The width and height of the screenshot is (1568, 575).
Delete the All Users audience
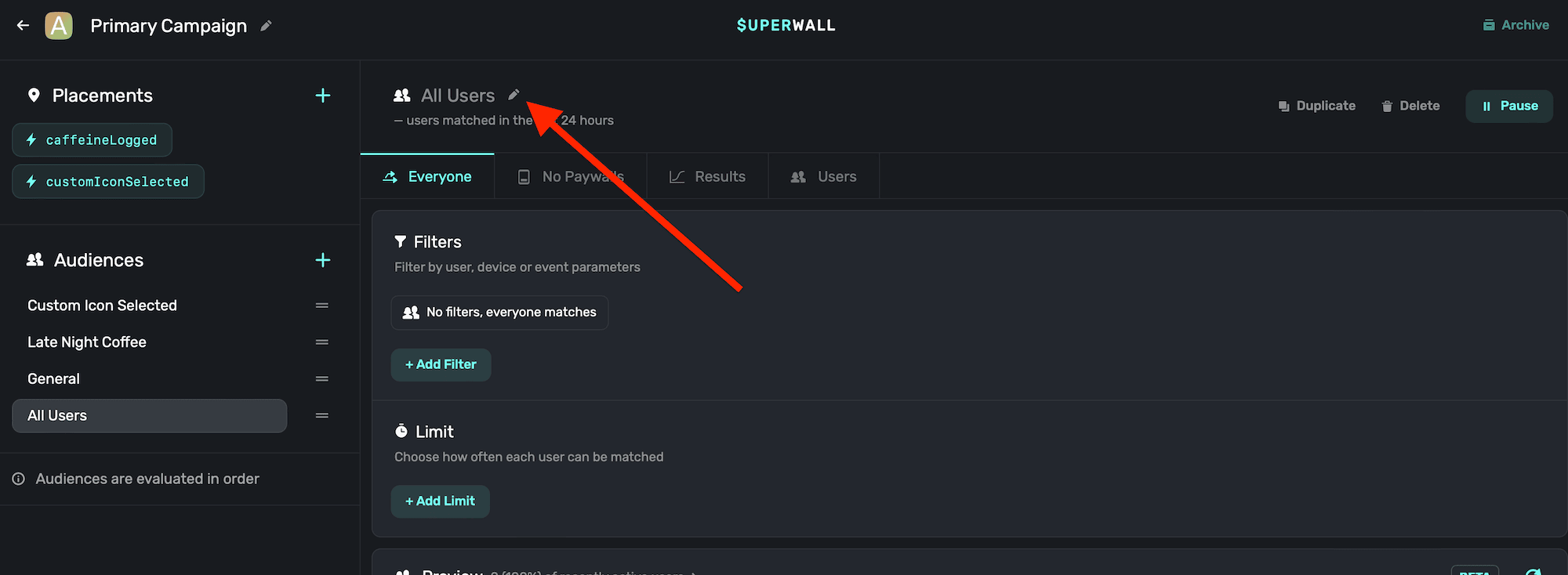[x=1410, y=106]
